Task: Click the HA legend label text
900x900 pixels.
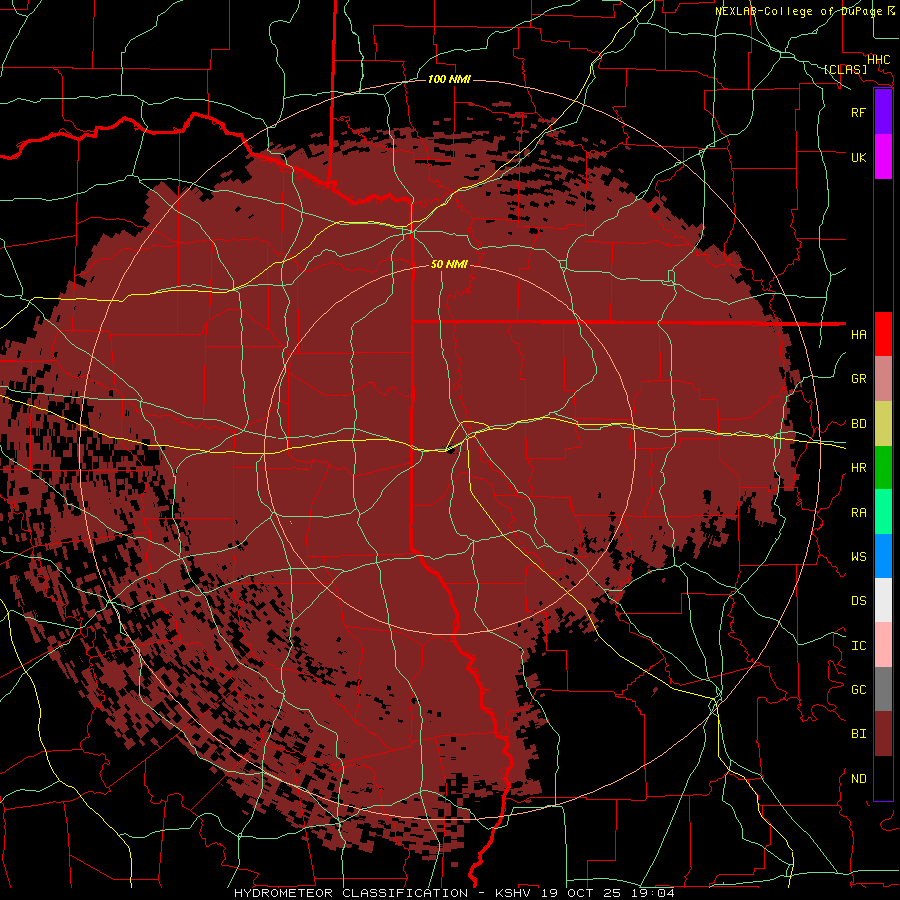Action: pyautogui.click(x=858, y=334)
